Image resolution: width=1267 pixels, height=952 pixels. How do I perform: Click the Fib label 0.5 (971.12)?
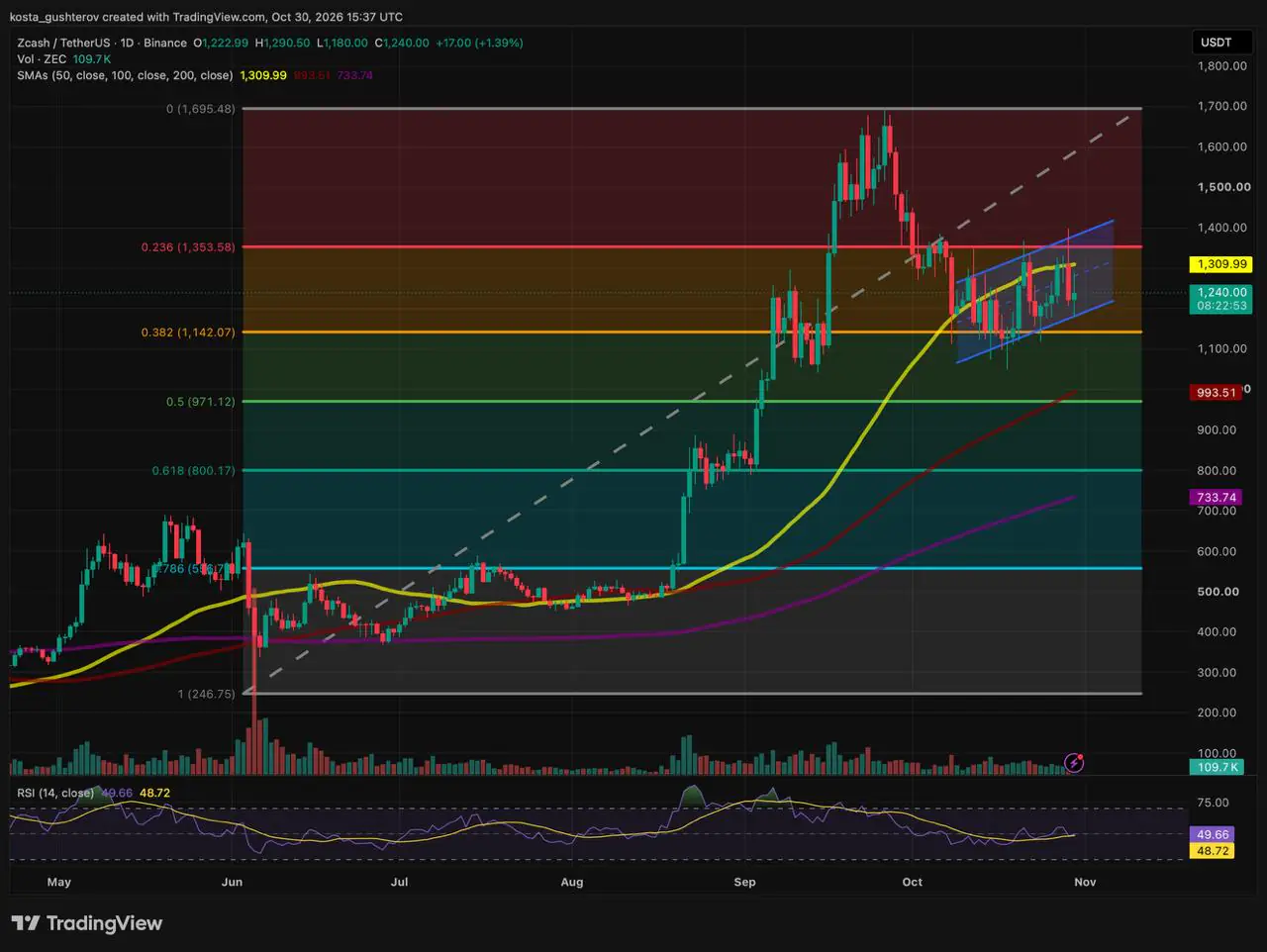coord(200,402)
